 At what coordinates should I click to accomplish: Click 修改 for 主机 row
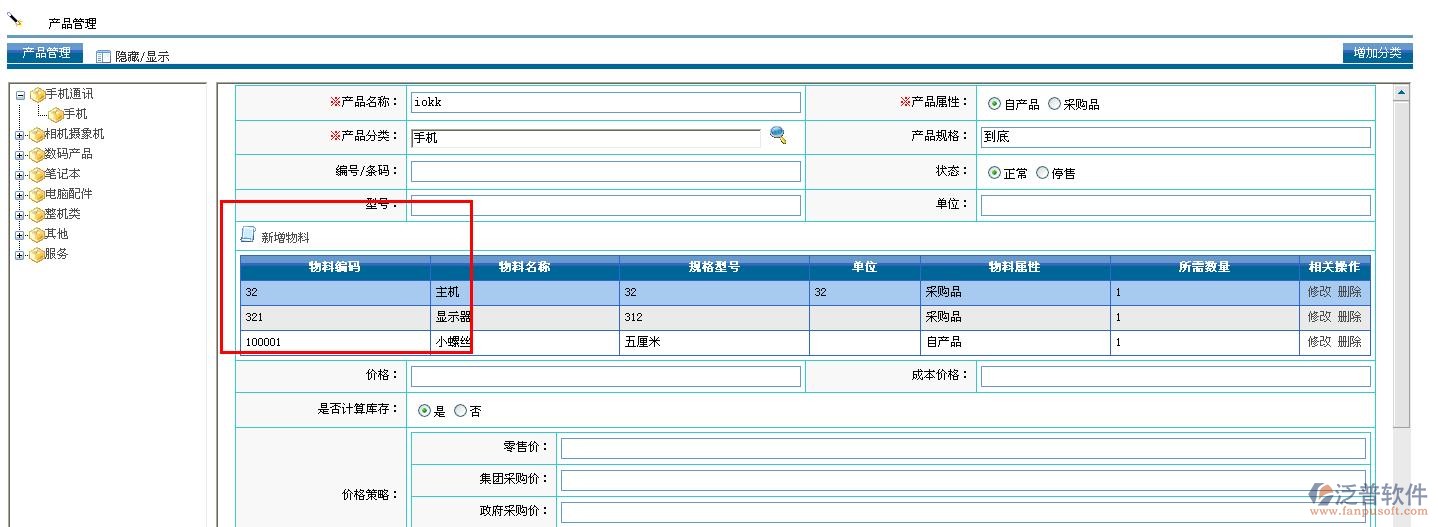click(1319, 292)
